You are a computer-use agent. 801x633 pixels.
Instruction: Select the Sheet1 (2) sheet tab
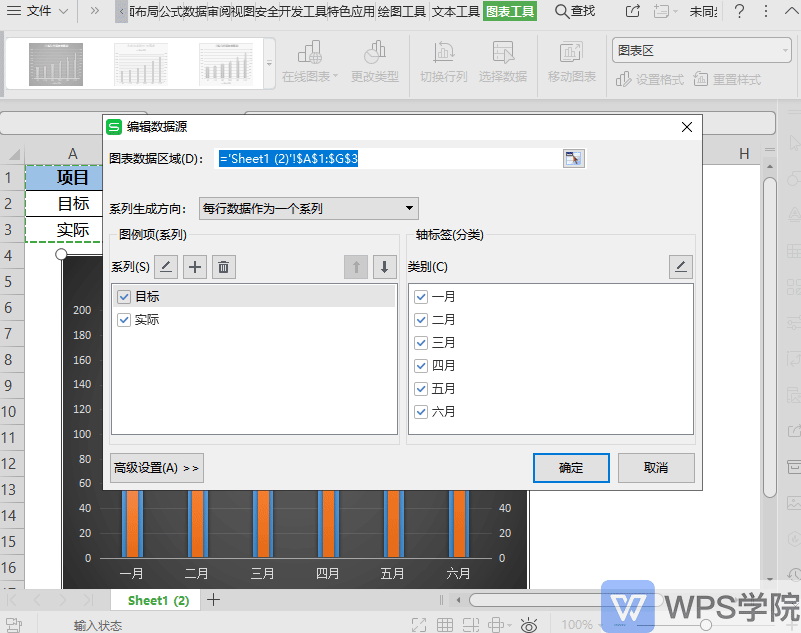(158, 600)
